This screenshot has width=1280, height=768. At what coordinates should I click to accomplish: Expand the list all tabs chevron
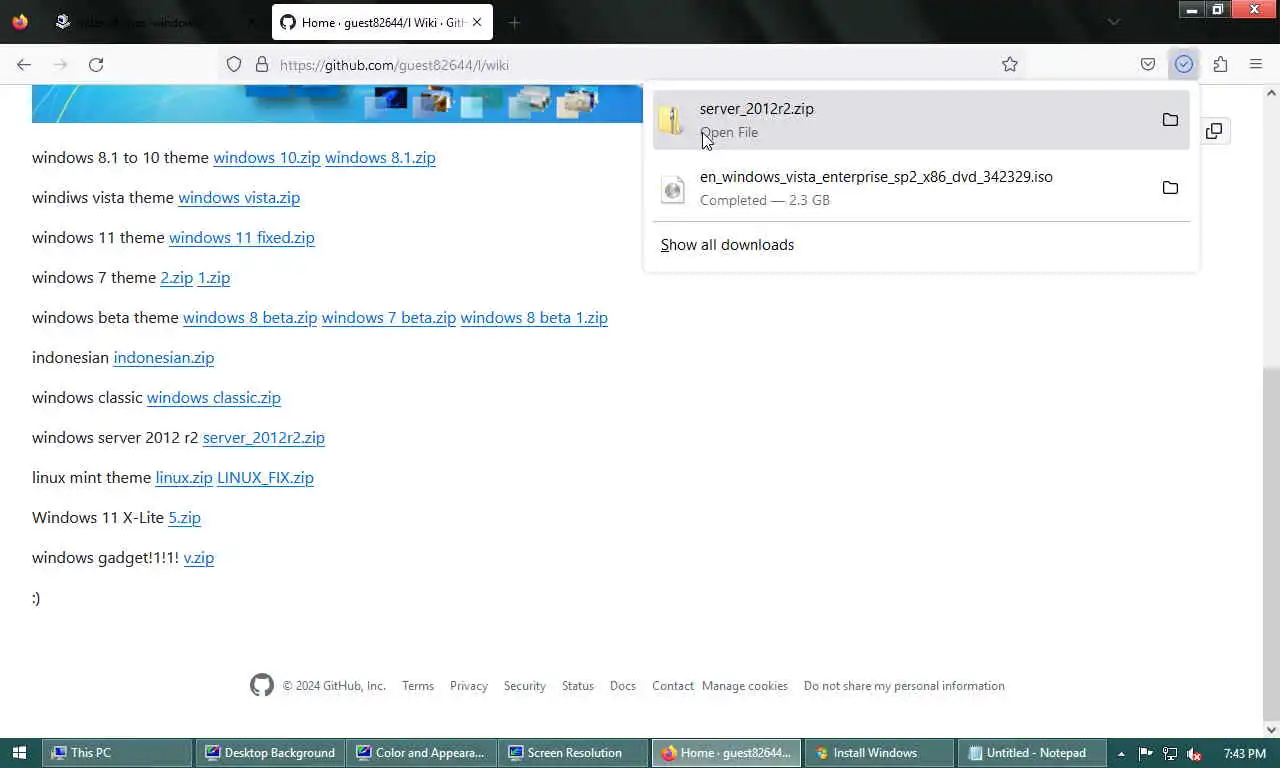point(1114,22)
